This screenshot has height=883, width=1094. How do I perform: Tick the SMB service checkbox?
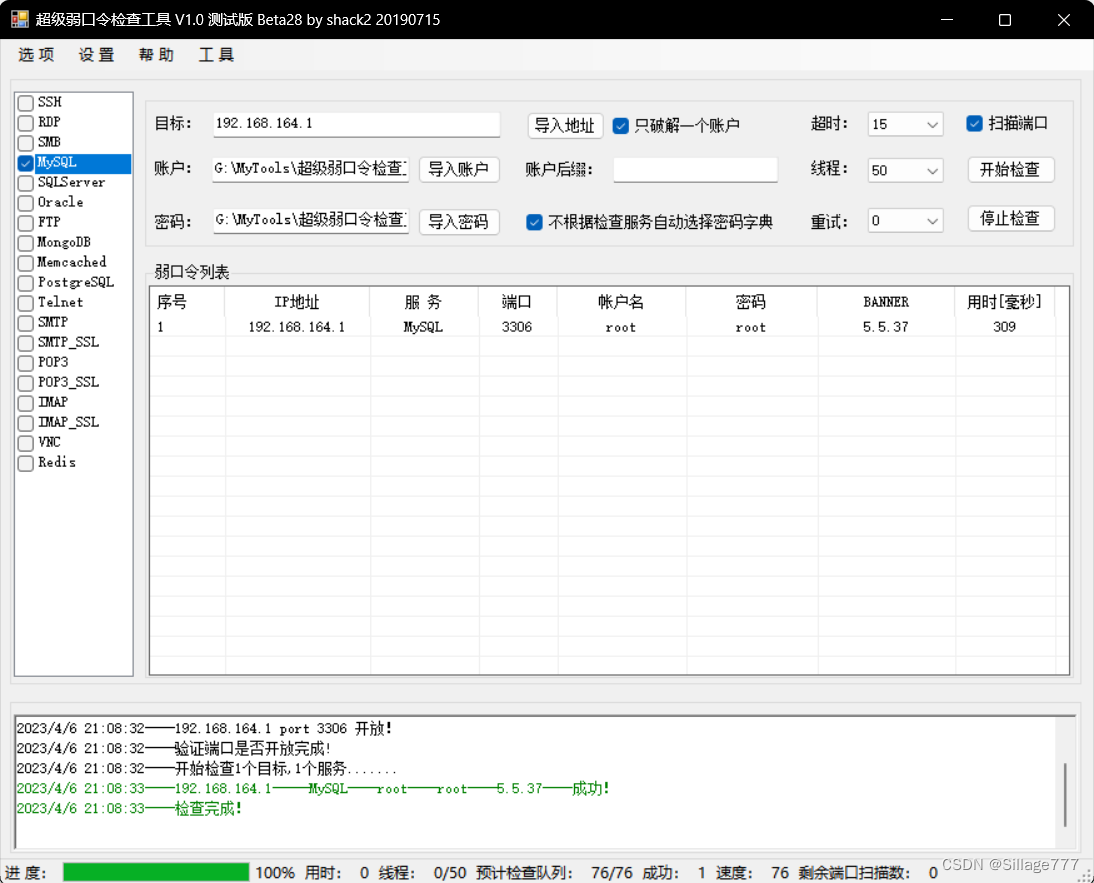click(26, 143)
